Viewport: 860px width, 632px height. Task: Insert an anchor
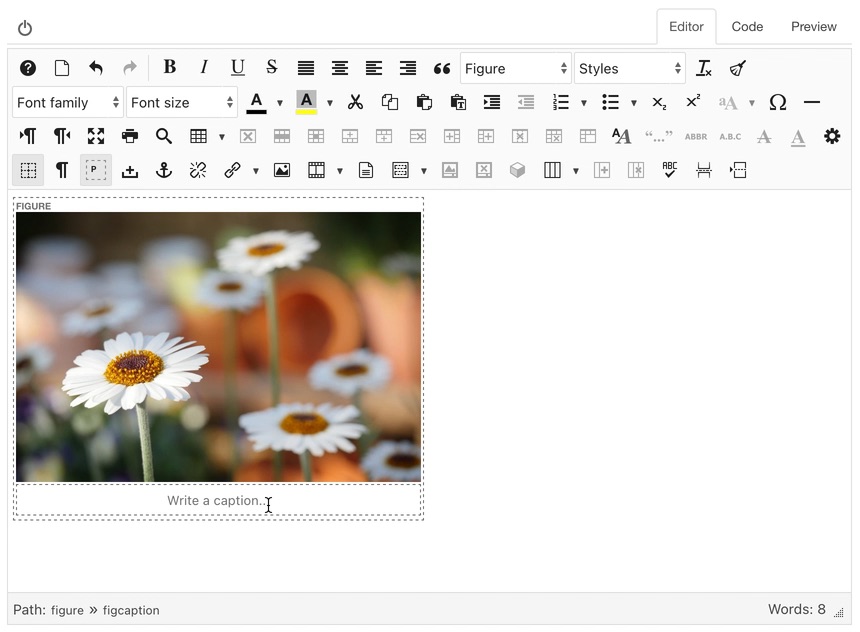(164, 170)
